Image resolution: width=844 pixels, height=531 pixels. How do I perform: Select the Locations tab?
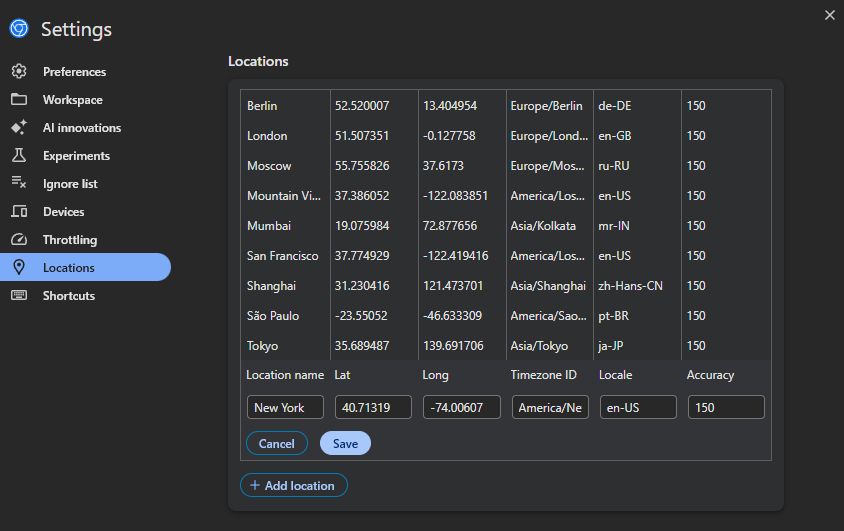click(x=85, y=267)
